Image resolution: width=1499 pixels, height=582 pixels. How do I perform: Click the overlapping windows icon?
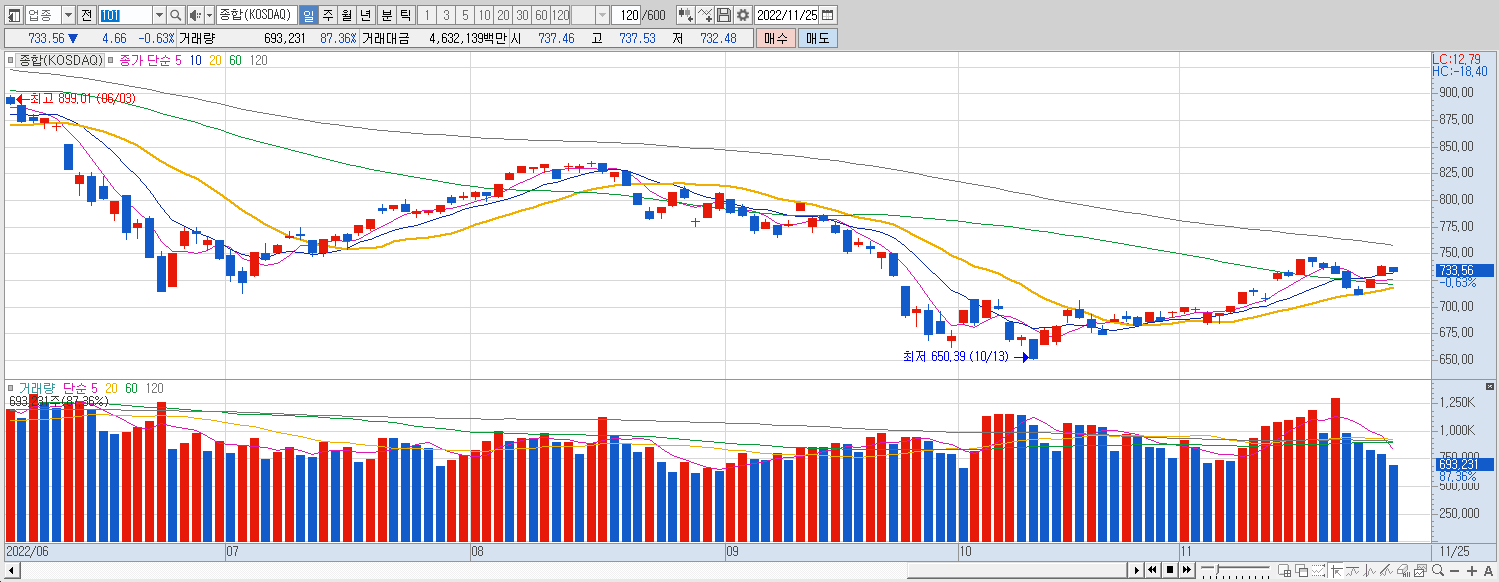[x=1301, y=570]
